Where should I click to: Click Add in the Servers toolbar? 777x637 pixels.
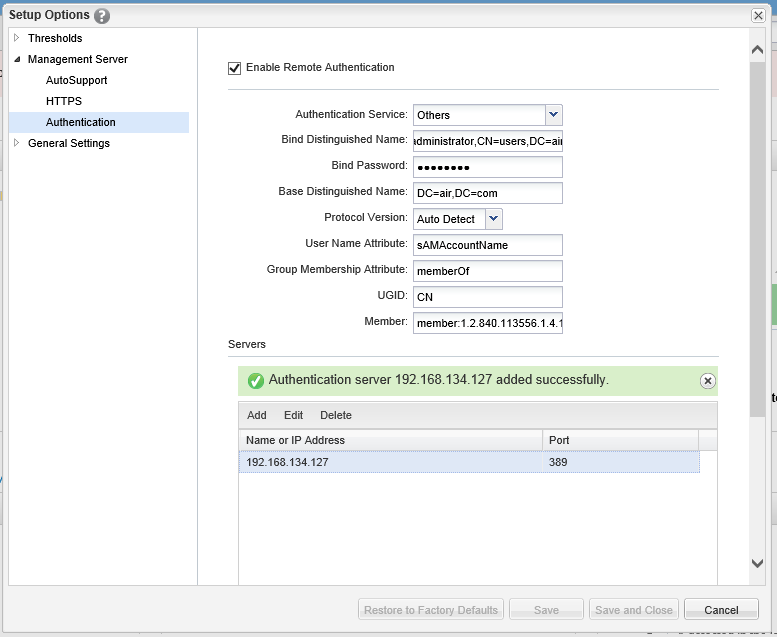pos(256,415)
